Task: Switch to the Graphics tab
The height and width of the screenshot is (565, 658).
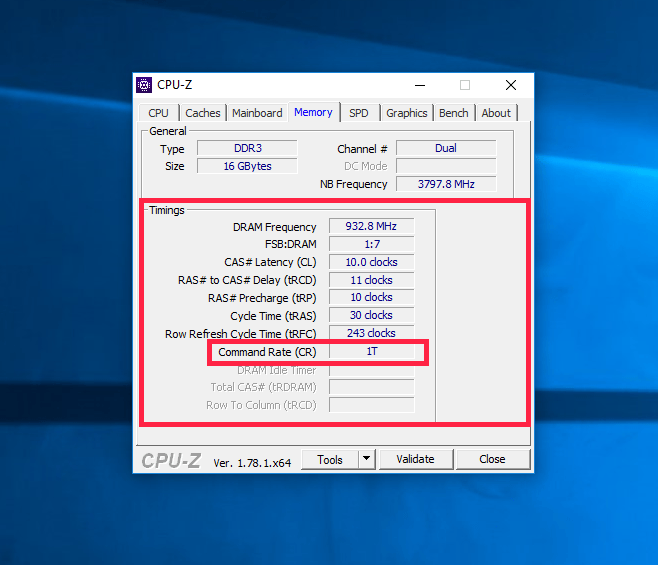Action: pos(407,113)
